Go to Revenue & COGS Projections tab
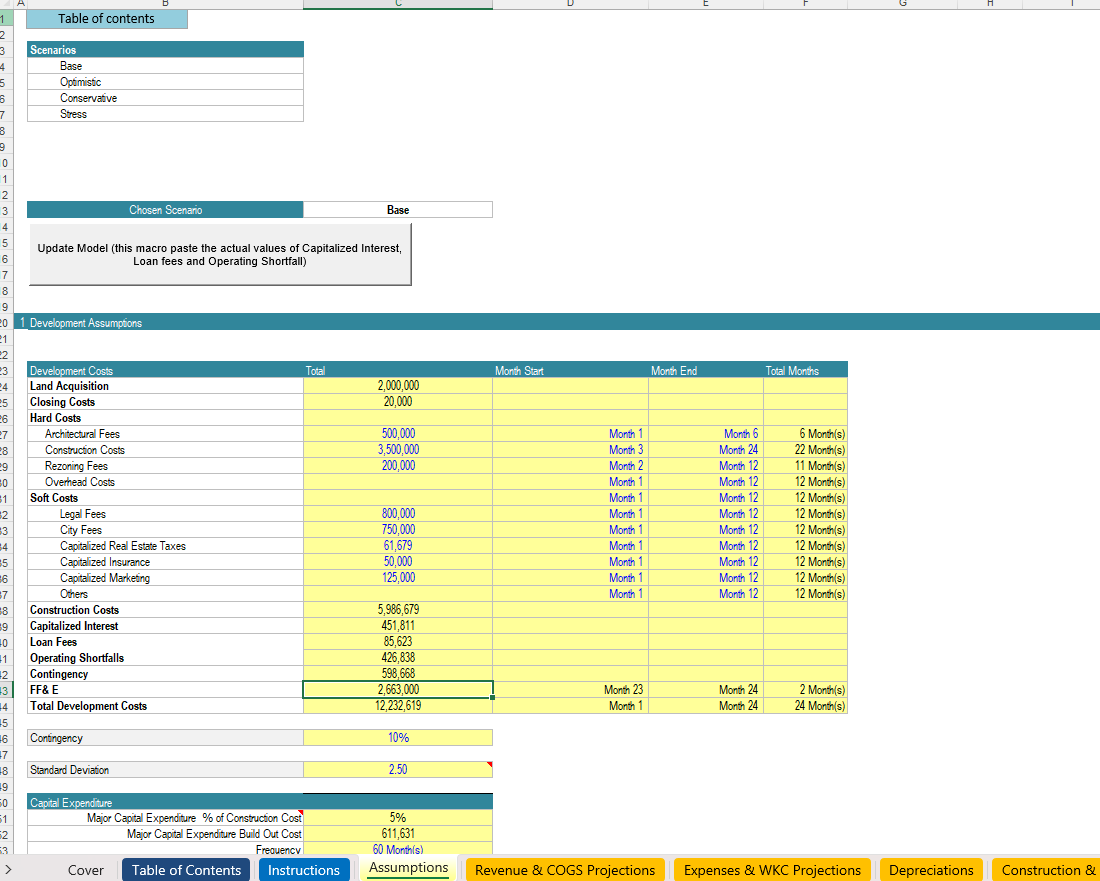 click(x=564, y=870)
